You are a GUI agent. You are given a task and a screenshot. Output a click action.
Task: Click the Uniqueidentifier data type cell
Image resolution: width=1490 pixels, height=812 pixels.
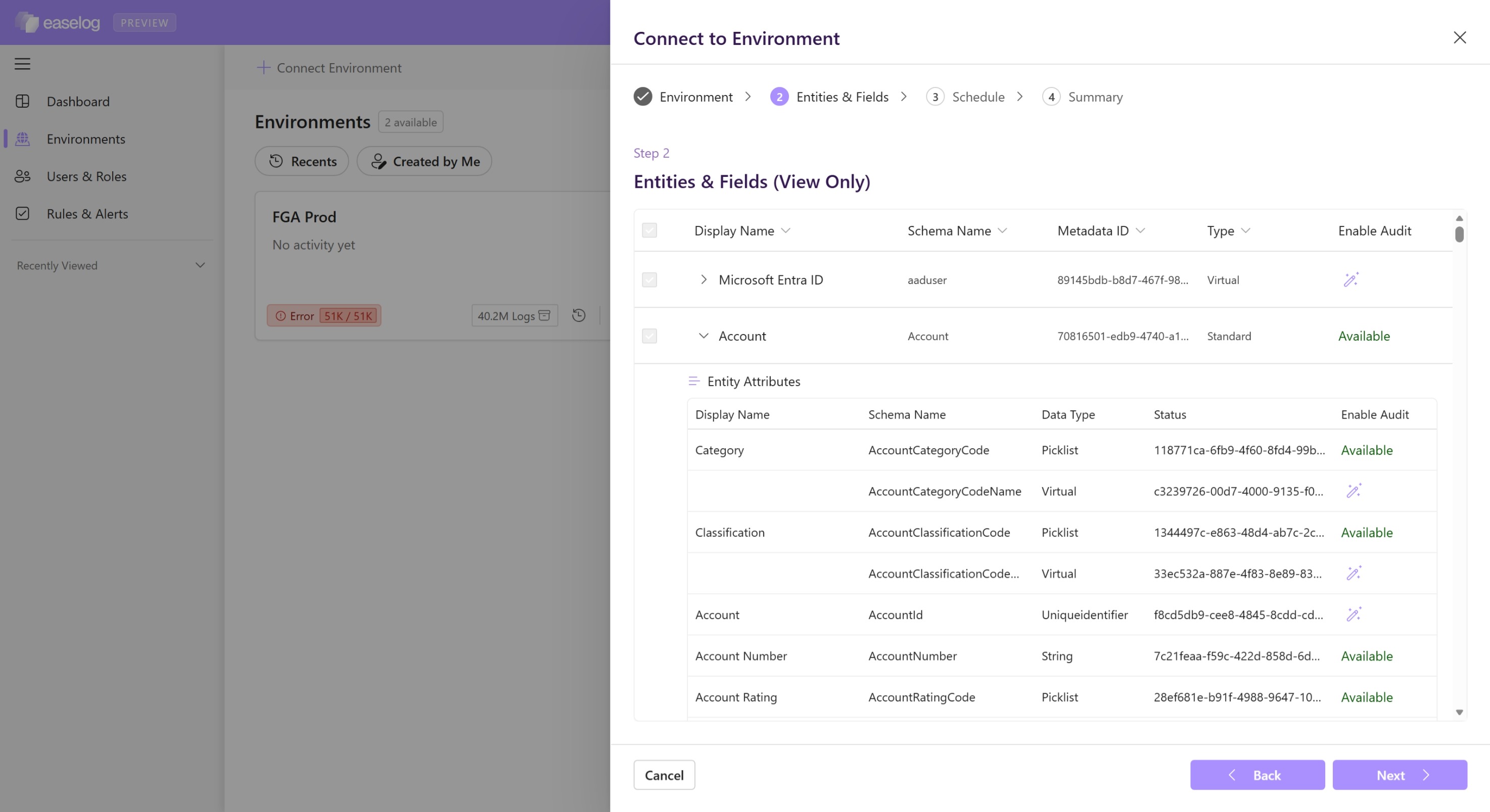(x=1084, y=614)
